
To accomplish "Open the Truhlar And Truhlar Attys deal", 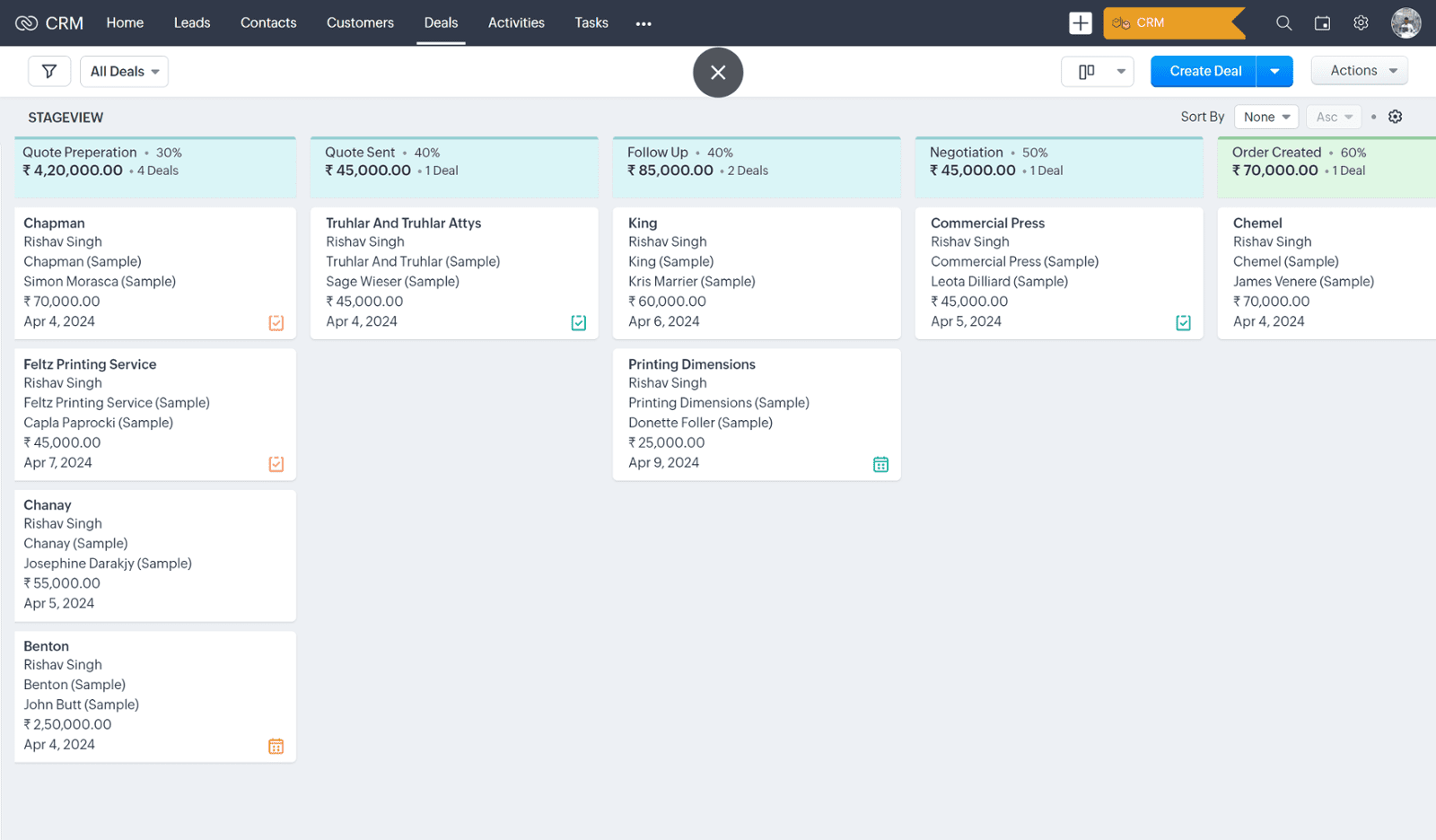I will [403, 223].
